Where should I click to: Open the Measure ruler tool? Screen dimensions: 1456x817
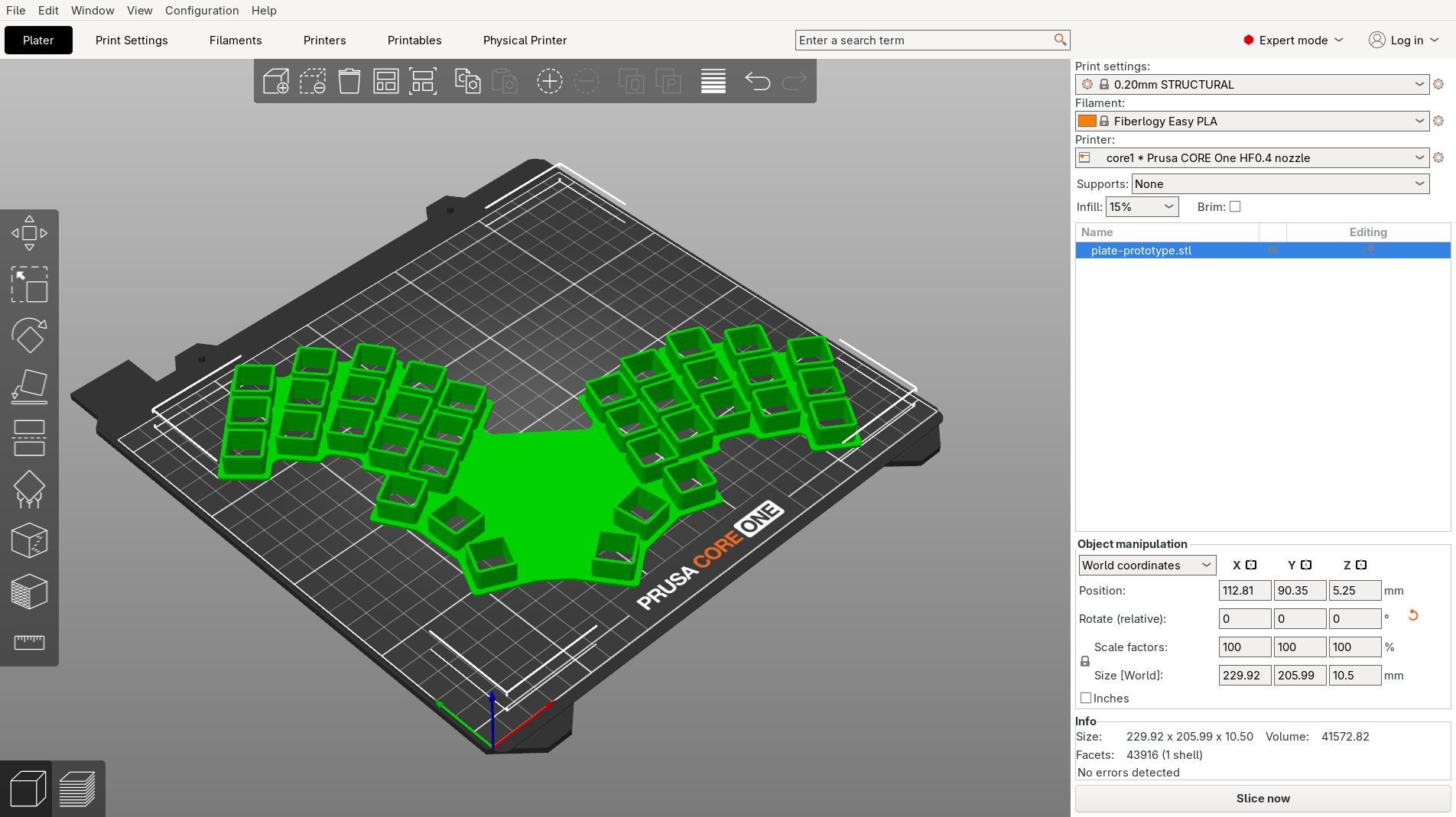(x=29, y=642)
